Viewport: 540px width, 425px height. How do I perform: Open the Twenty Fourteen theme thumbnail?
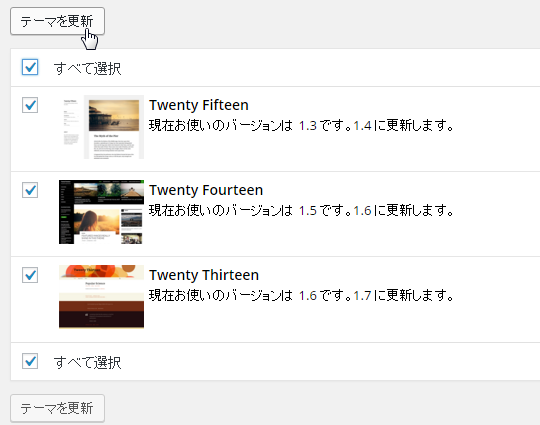(x=102, y=212)
